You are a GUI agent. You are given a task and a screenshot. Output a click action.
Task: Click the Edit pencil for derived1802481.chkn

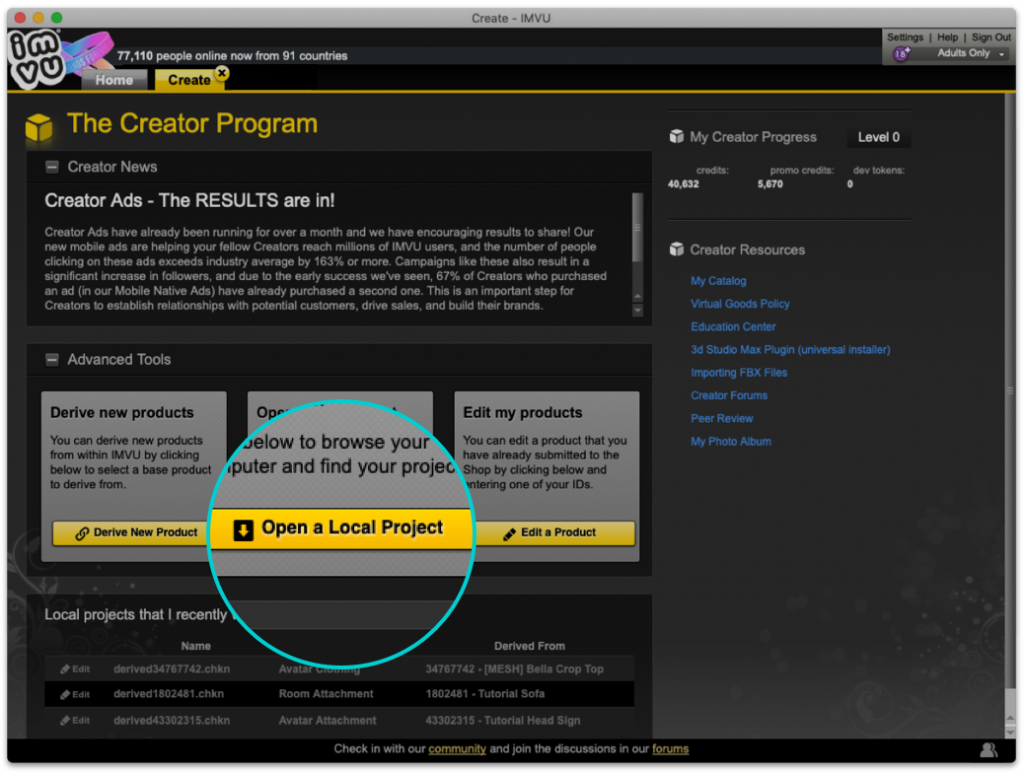tap(74, 694)
